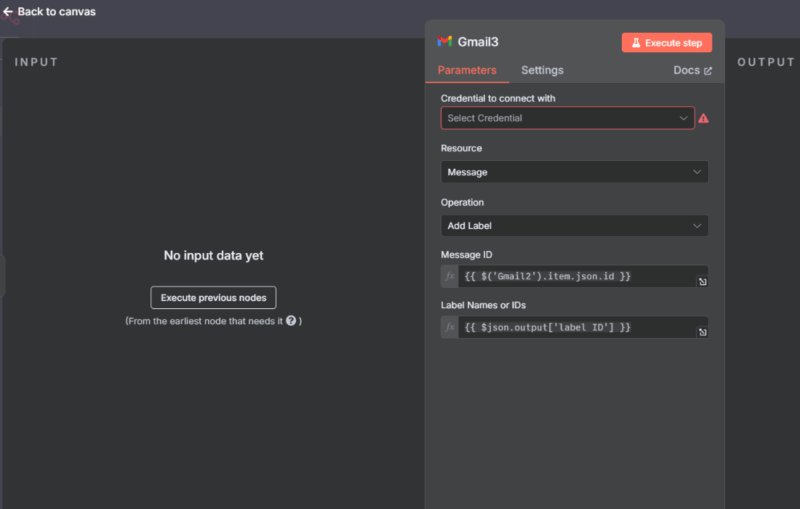Click the 'Operation' label
This screenshot has width=800, height=509.
pos(462,202)
